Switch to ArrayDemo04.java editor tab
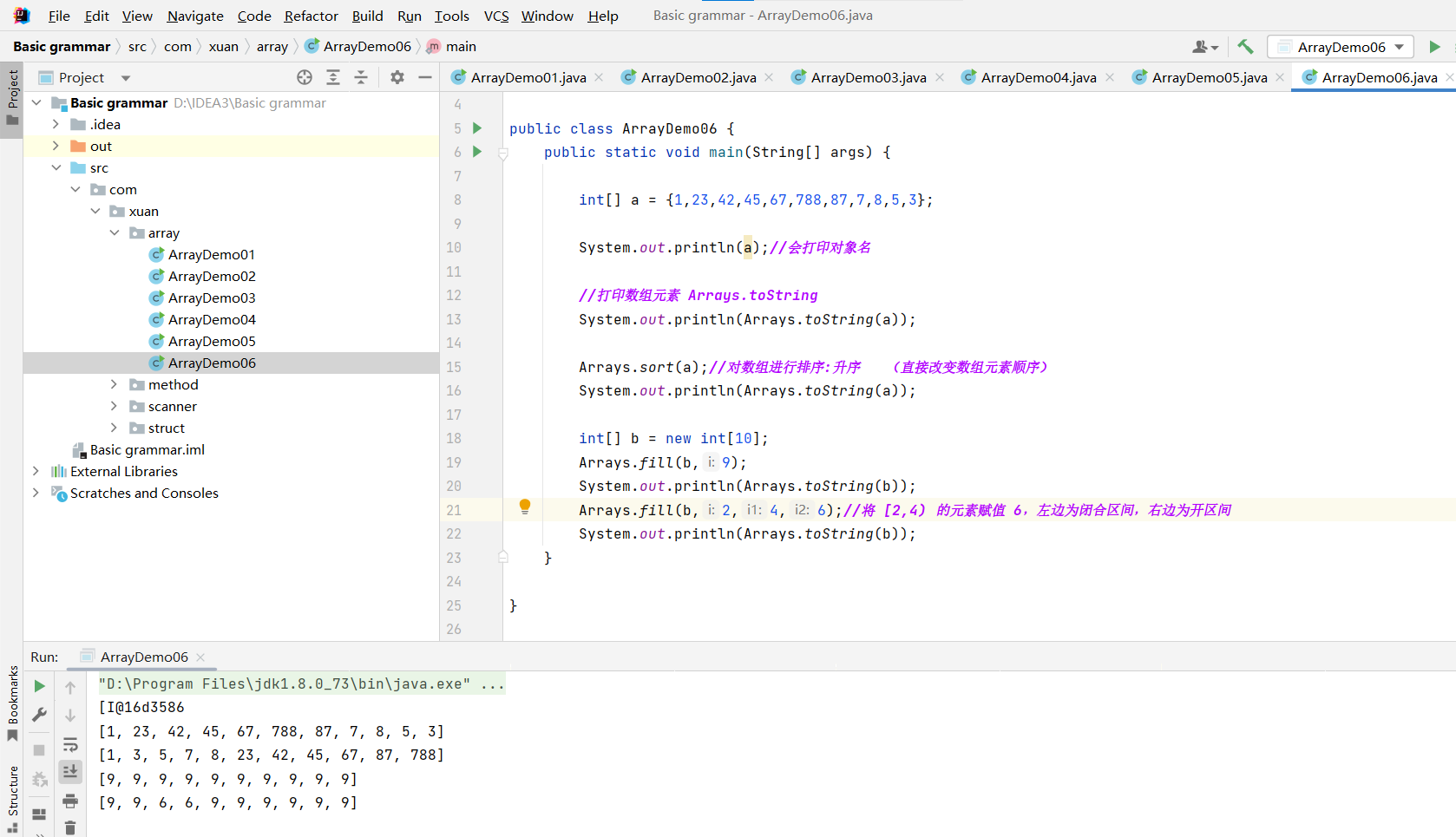The image size is (1456, 837). click(1039, 77)
